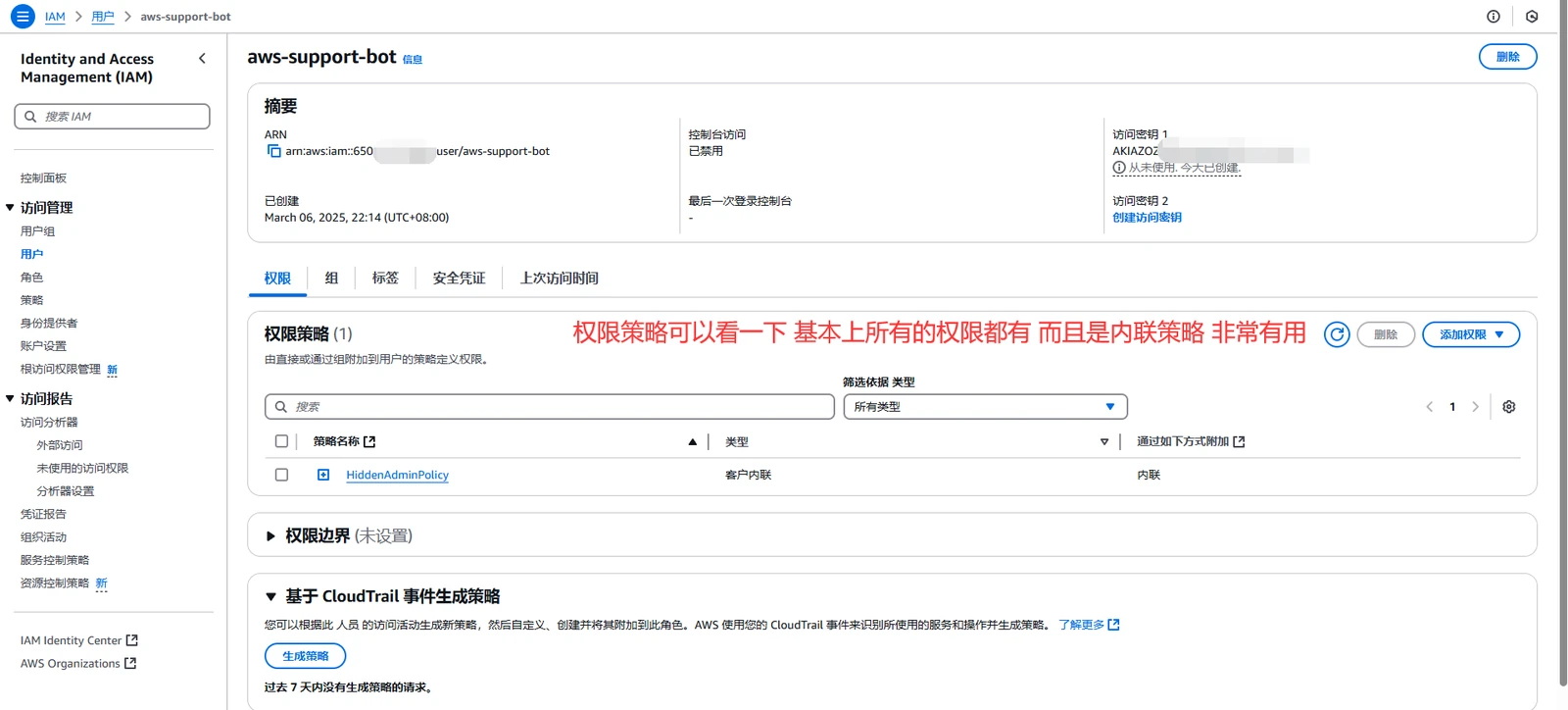
Task: Click IAM in the breadcrumb
Action: (55, 17)
